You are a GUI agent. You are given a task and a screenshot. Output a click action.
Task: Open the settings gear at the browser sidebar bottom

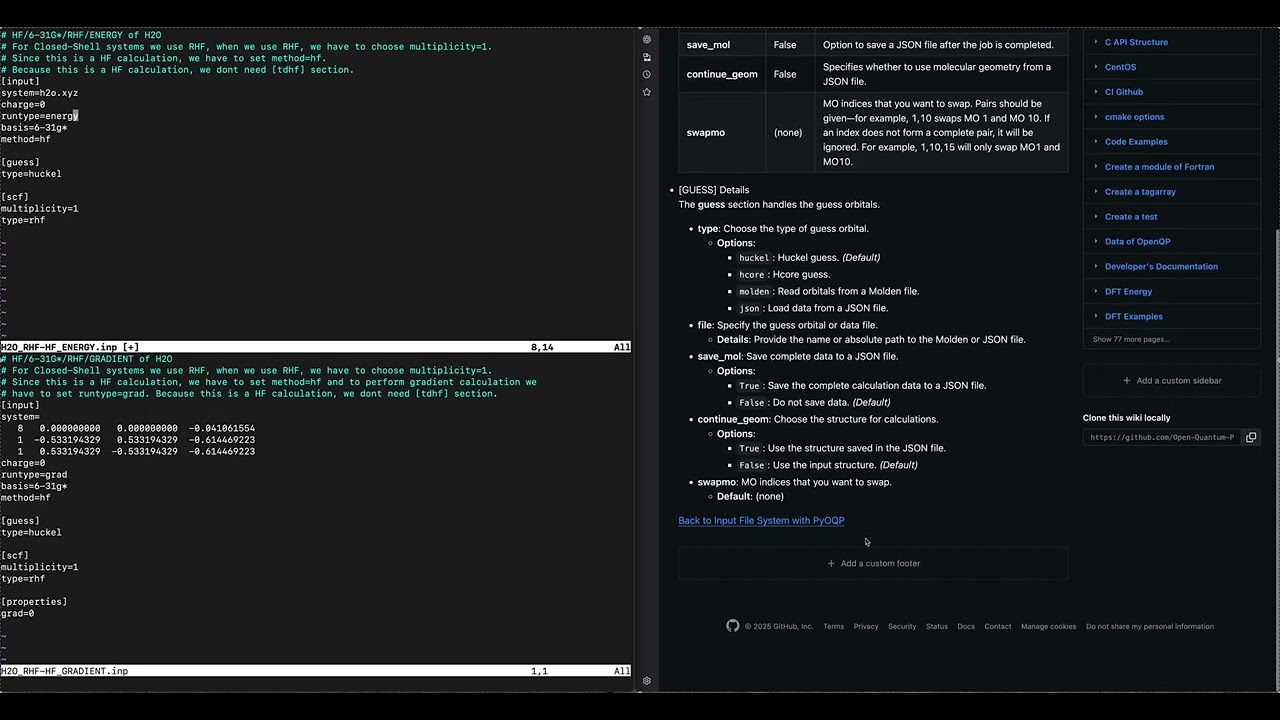(647, 681)
